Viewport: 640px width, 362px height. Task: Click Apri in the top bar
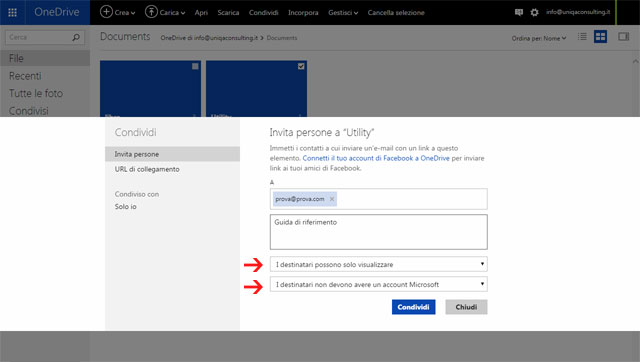pyautogui.click(x=201, y=13)
